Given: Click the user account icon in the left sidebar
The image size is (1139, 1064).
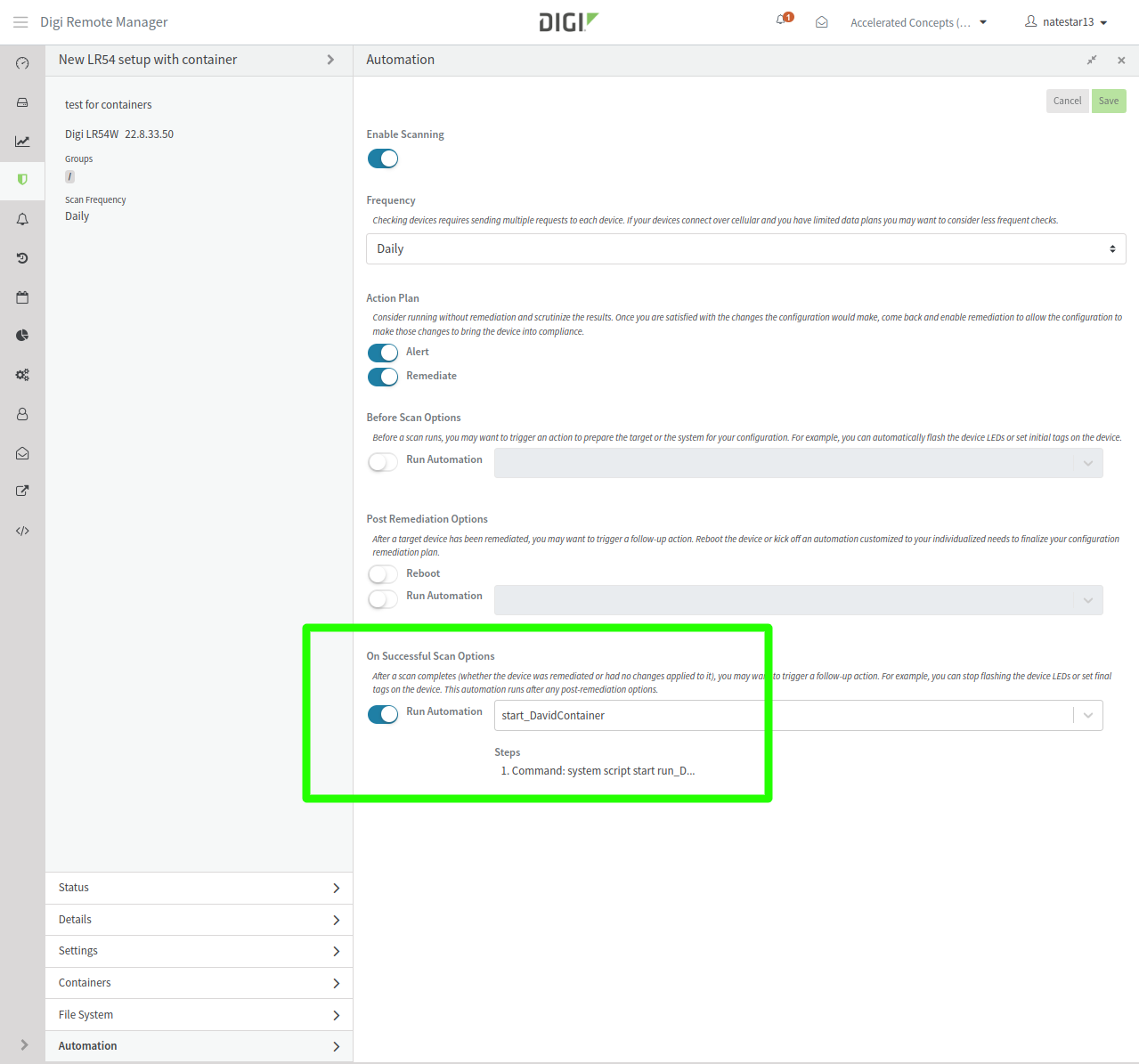Looking at the screenshot, I should click(x=22, y=414).
